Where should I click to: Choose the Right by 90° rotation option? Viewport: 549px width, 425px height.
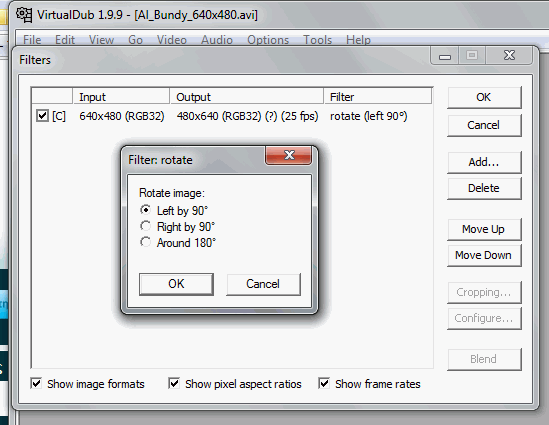tap(145, 226)
